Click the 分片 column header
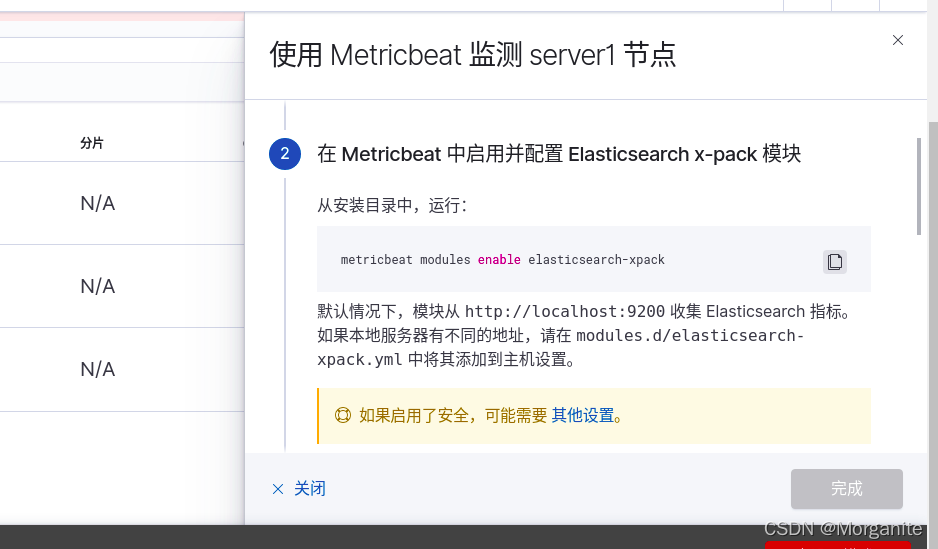 point(92,143)
